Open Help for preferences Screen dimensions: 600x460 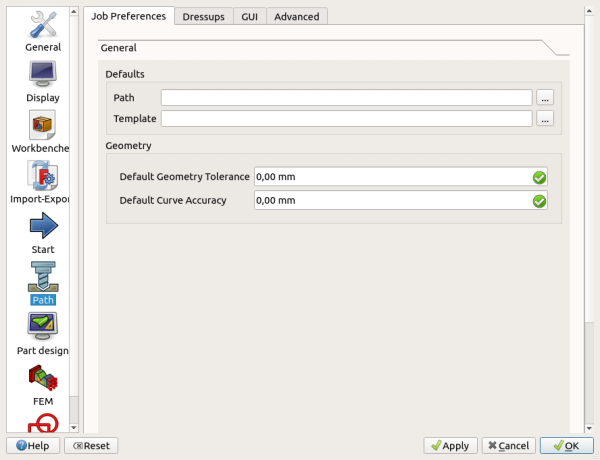pyautogui.click(x=33, y=445)
